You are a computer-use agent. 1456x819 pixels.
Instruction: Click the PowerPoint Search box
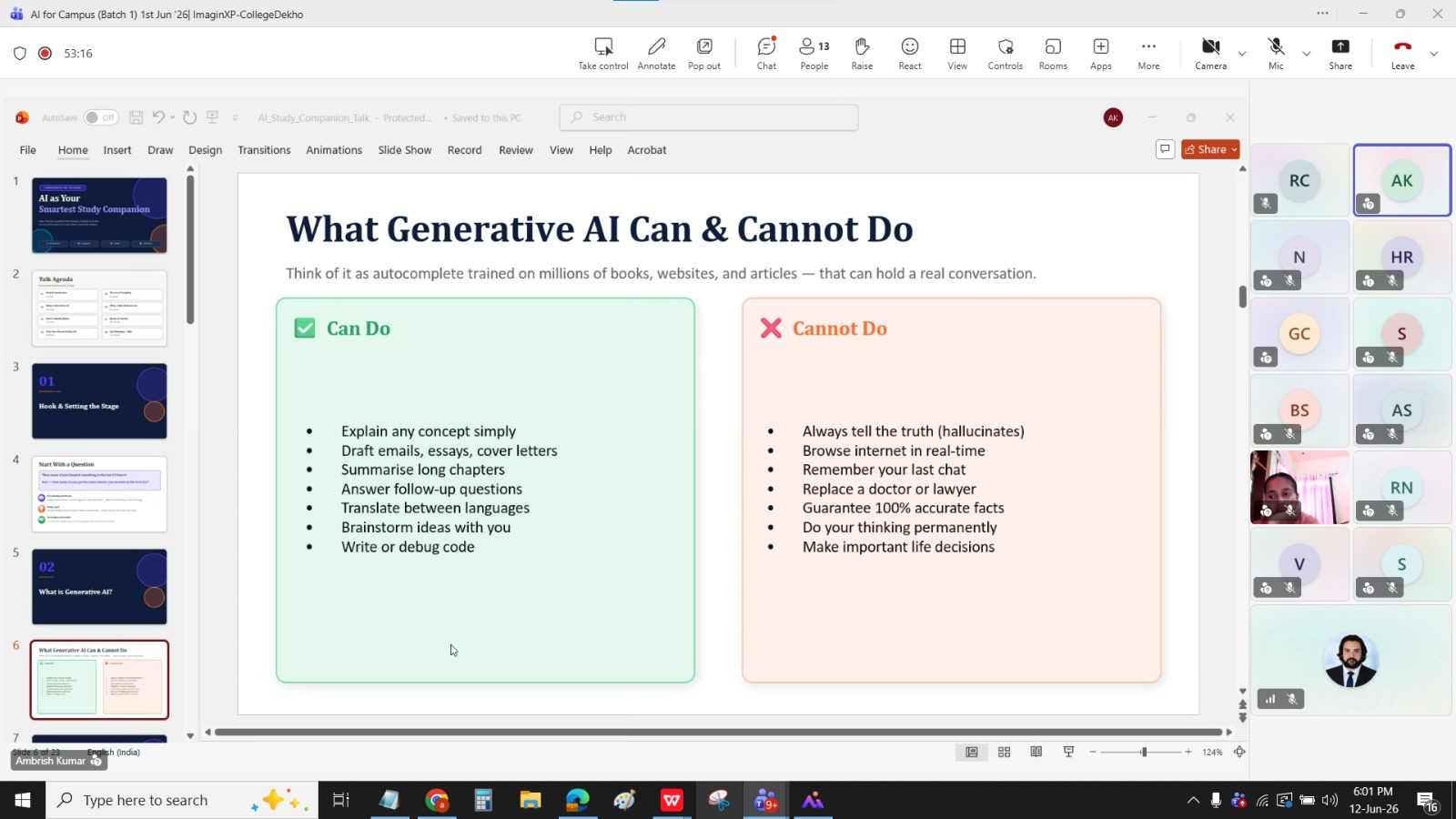[709, 117]
